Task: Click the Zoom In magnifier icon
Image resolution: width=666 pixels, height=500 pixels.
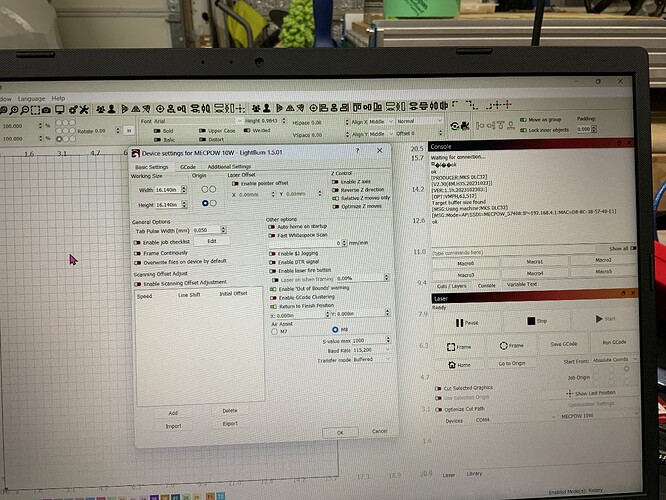Action: (x=14, y=110)
